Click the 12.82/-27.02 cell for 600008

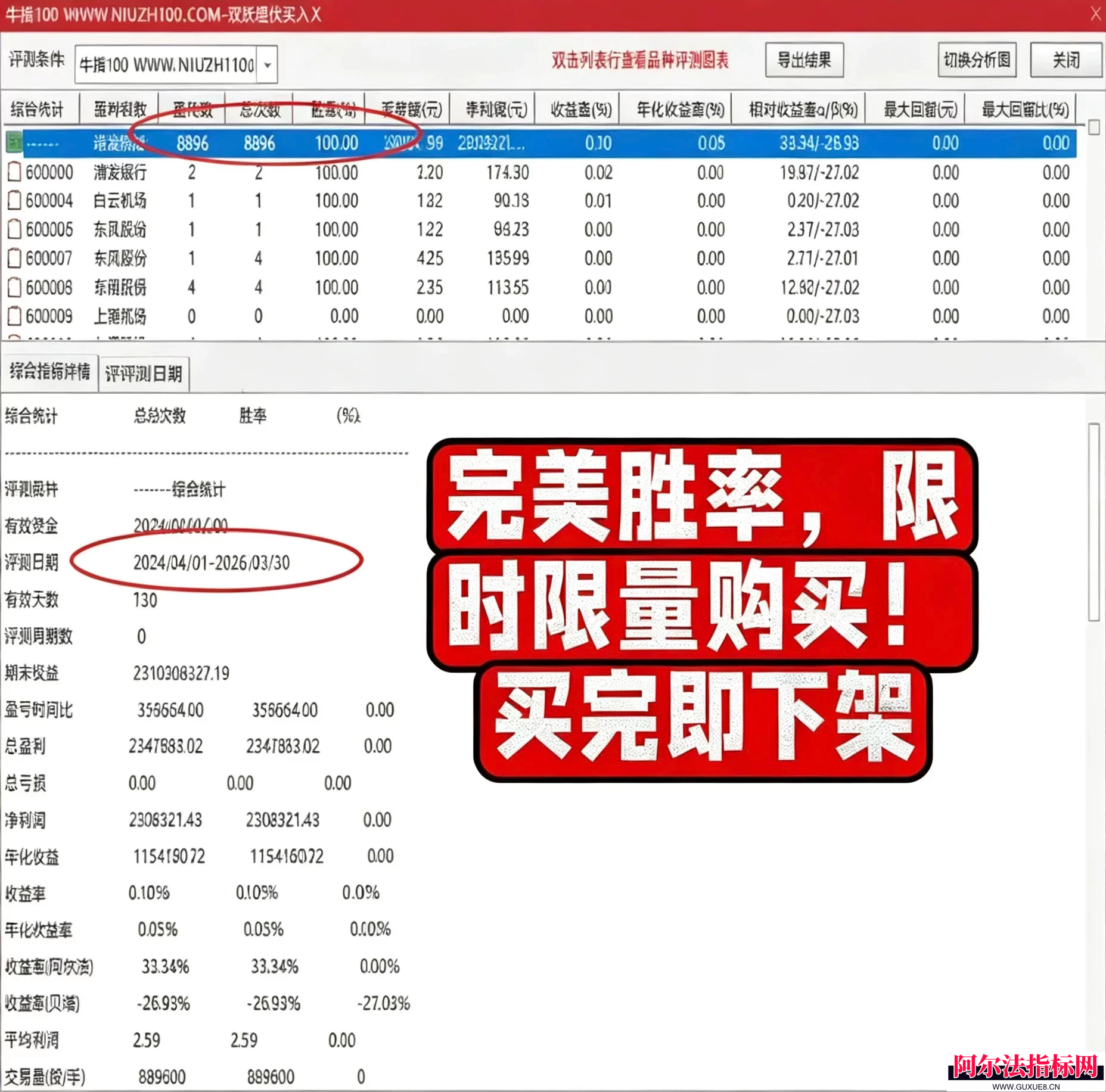coord(820,287)
